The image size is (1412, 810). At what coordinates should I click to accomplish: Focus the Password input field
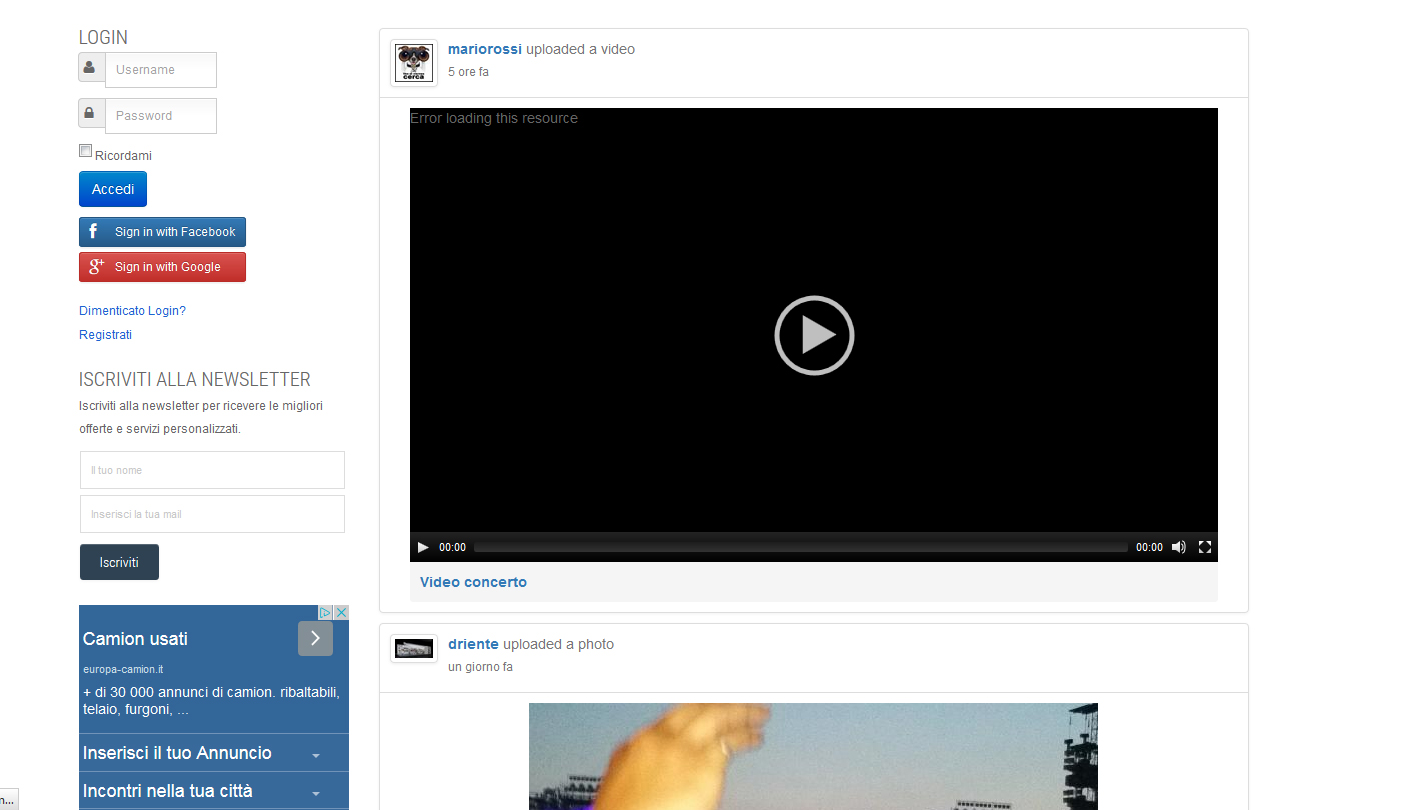(x=161, y=116)
